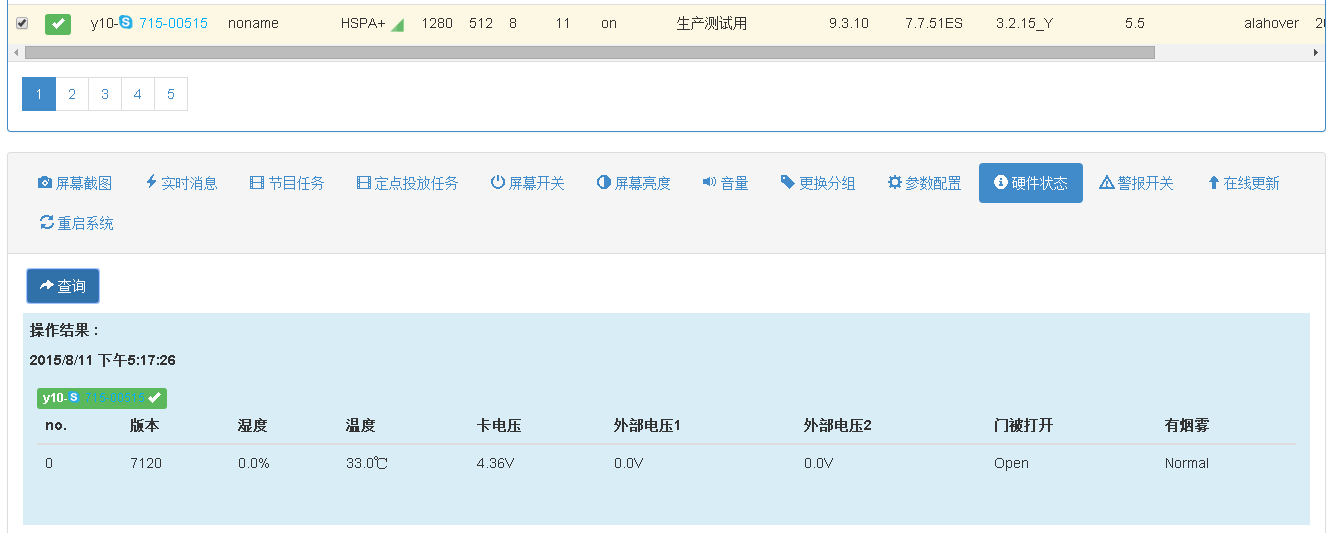Click the 7.7.51ES version cell

point(934,23)
